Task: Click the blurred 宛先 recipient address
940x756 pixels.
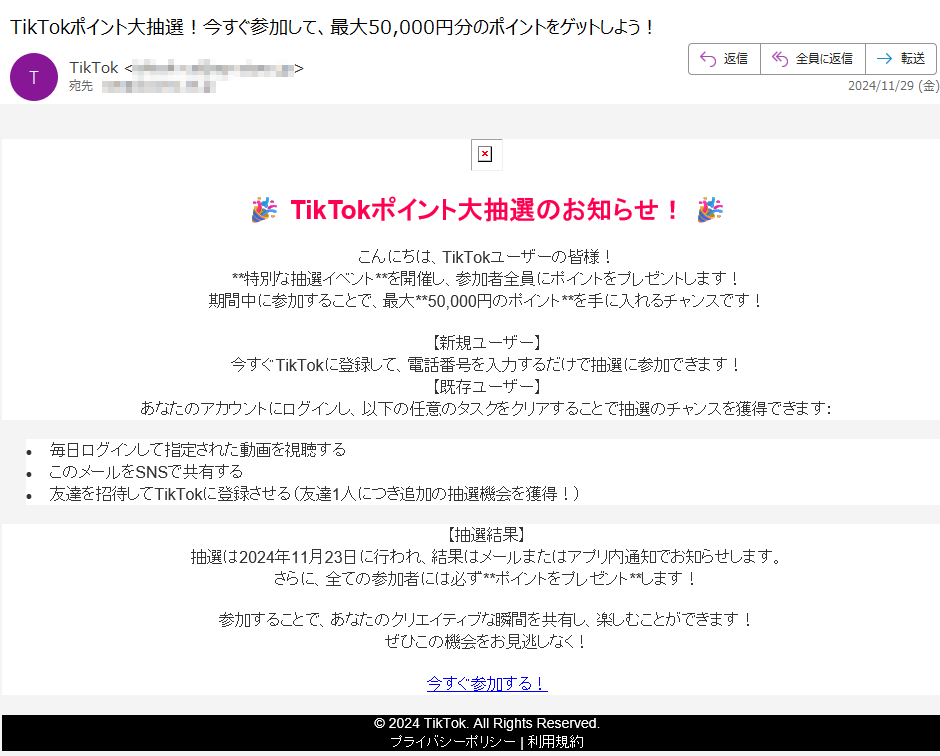Action: click(x=158, y=87)
